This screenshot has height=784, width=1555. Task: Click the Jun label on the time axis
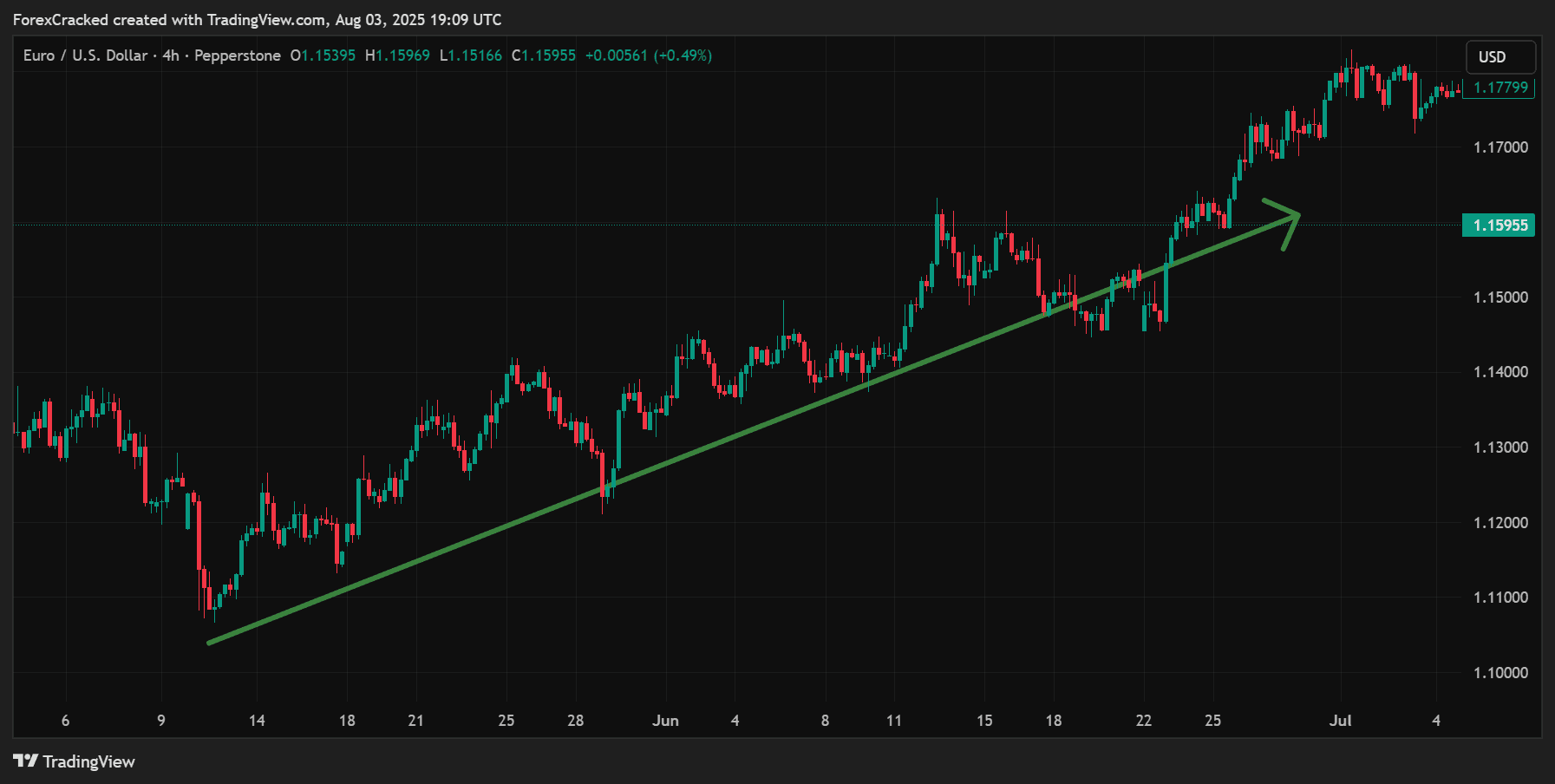click(x=666, y=720)
